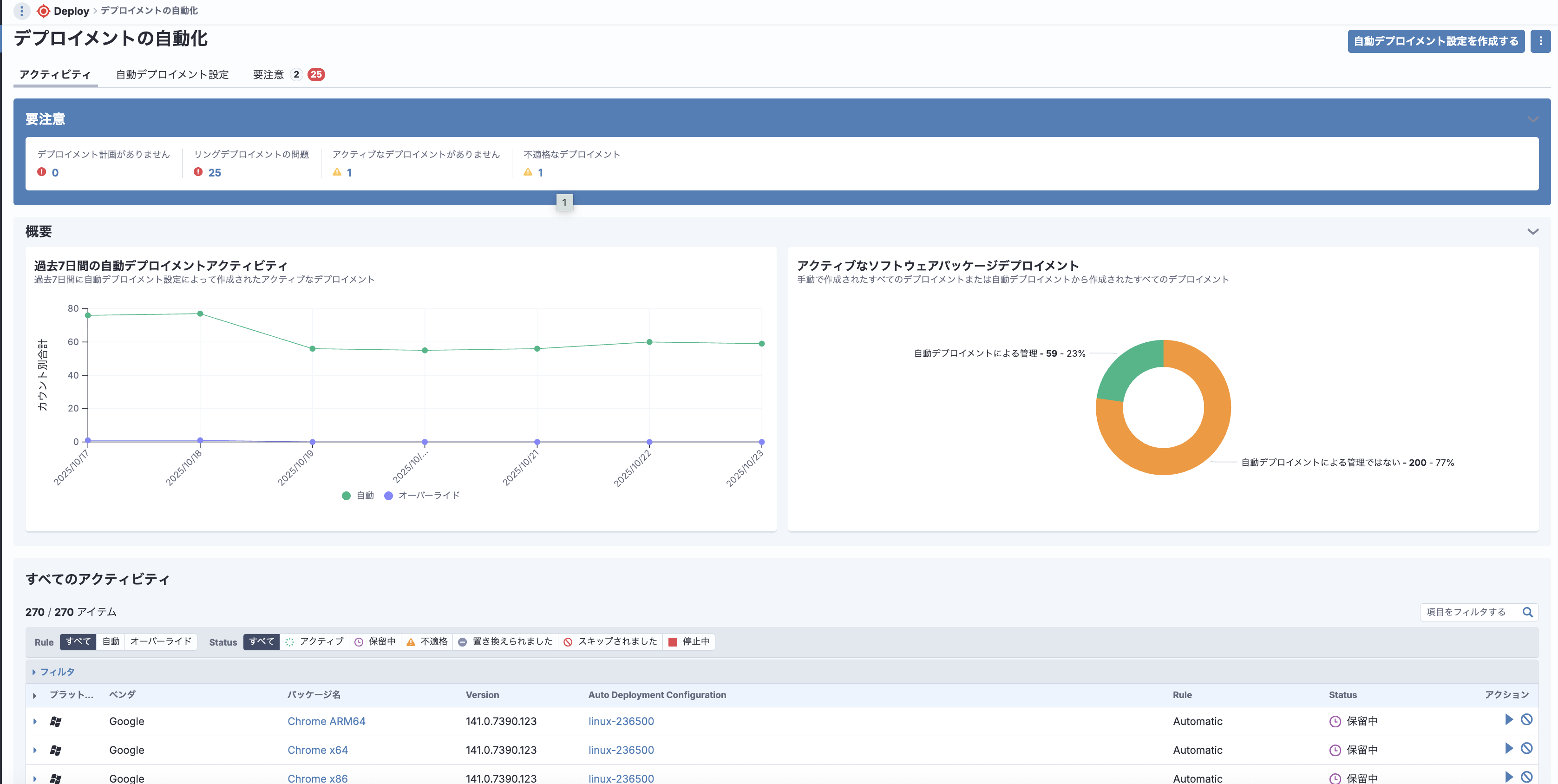Click the Deploy logo icon in the breadcrumb
Image resolution: width=1558 pixels, height=784 pixels.
click(x=44, y=11)
